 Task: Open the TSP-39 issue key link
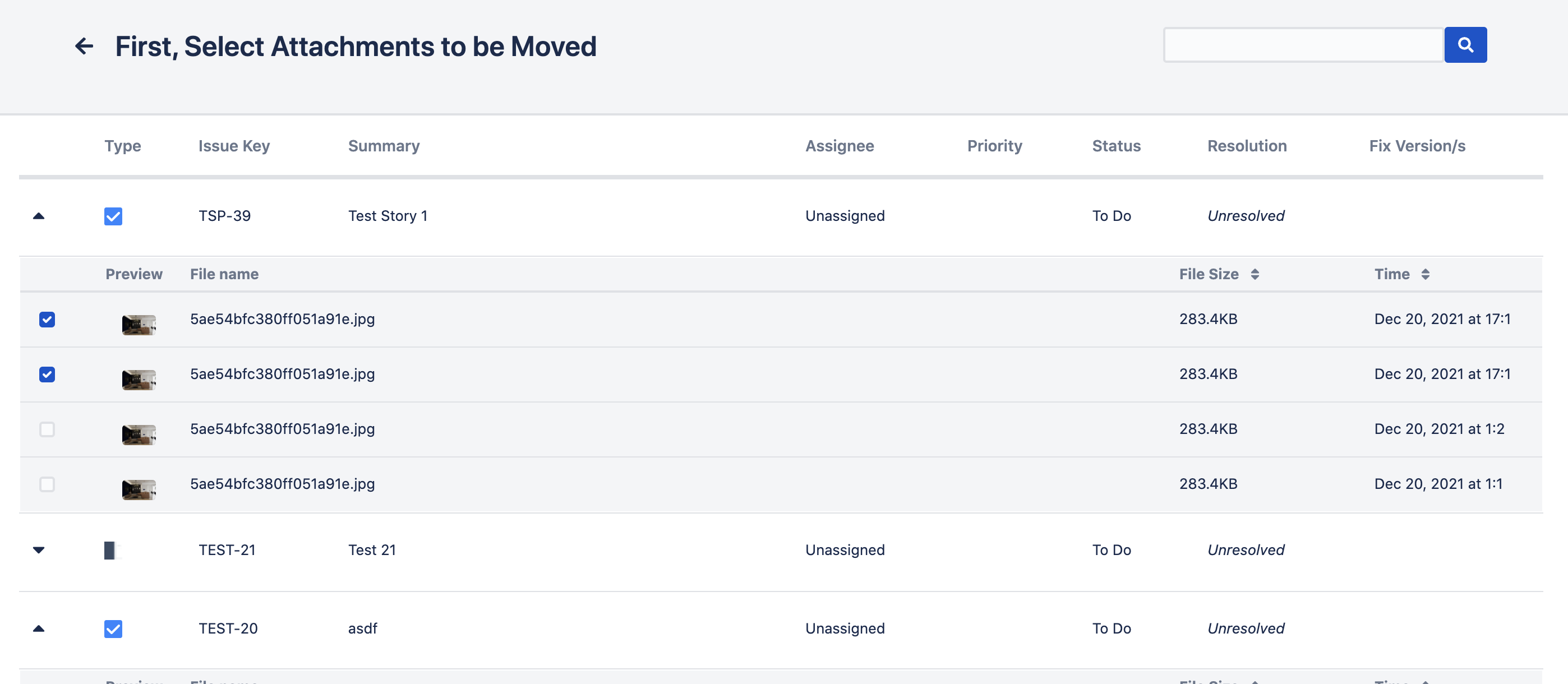pyautogui.click(x=224, y=216)
